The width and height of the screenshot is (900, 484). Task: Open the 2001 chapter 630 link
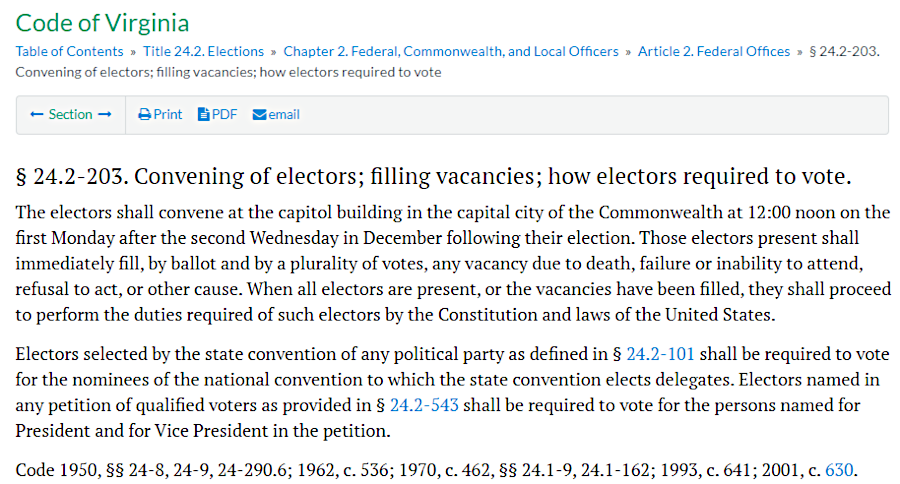pyautogui.click(x=838, y=469)
